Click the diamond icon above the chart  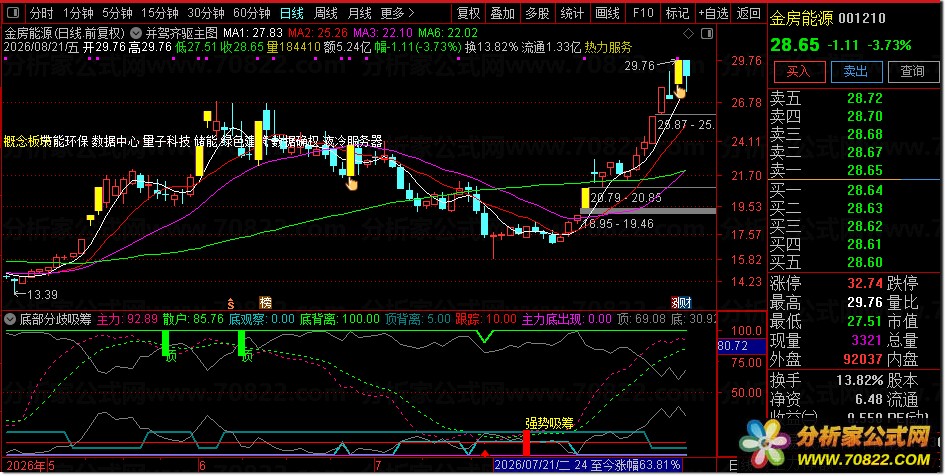coord(688,34)
